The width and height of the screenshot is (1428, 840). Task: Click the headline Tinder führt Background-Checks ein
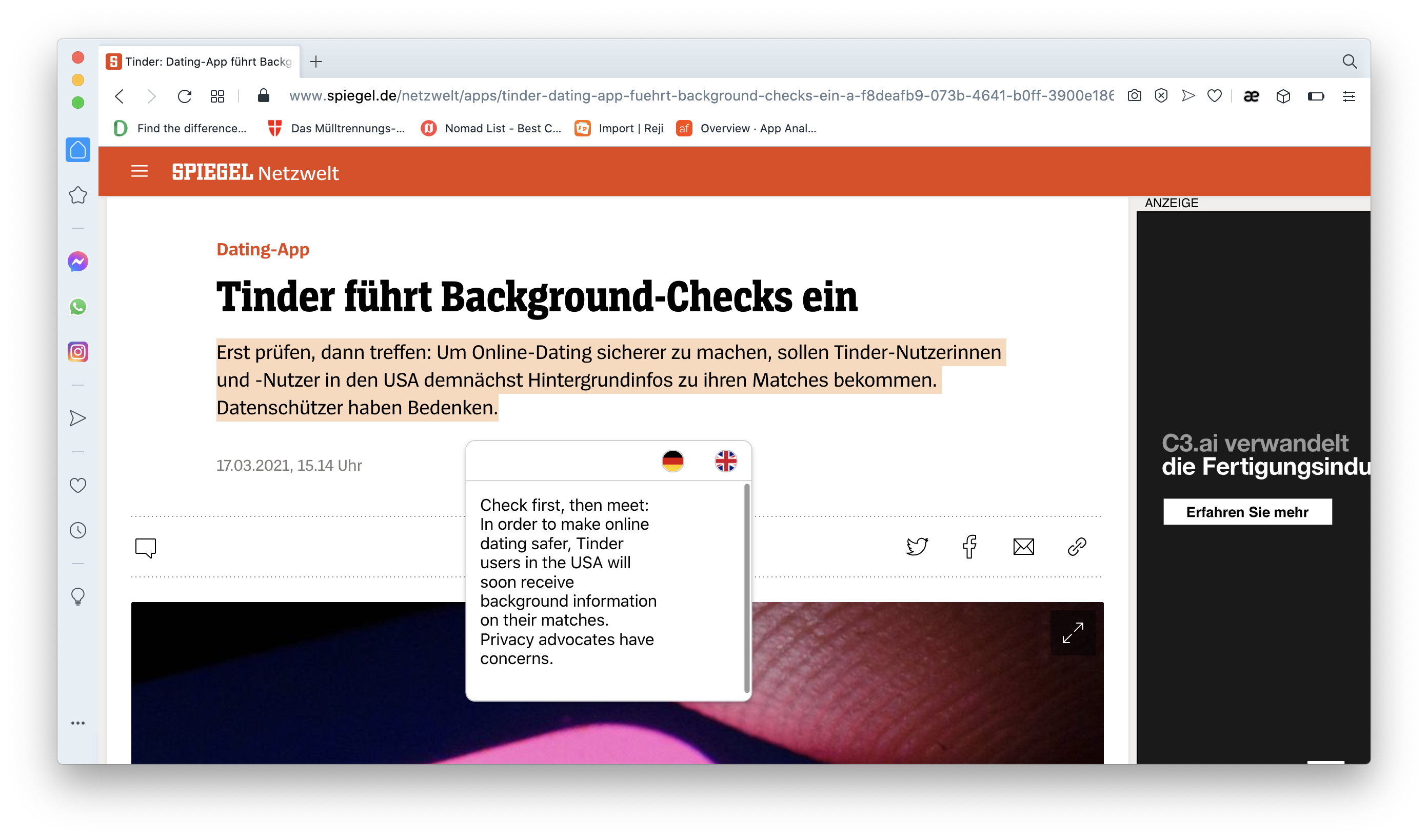coord(537,296)
